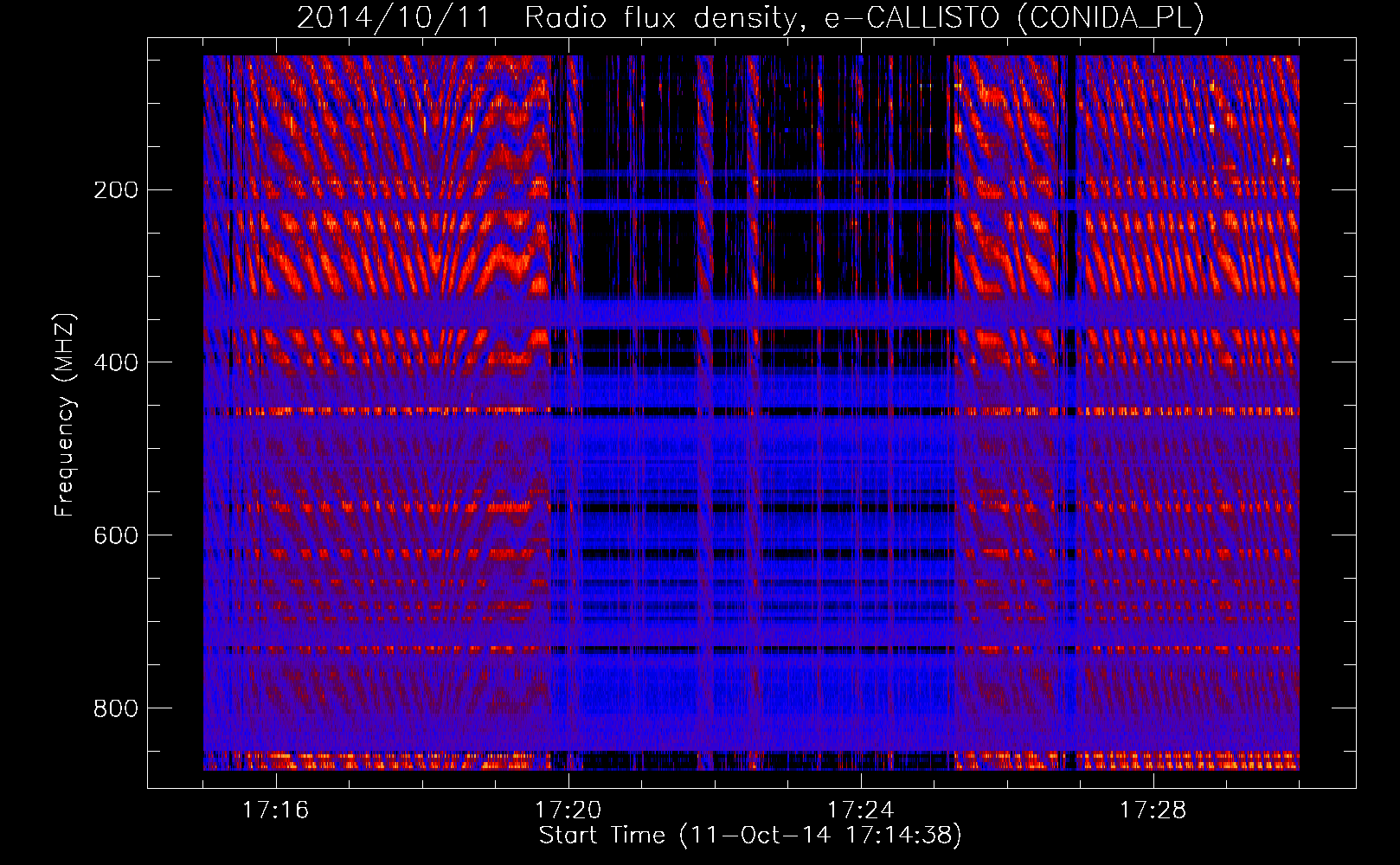1400x865 pixels.
Task: Click the "Start Time" x-axis label
Action: point(750,836)
